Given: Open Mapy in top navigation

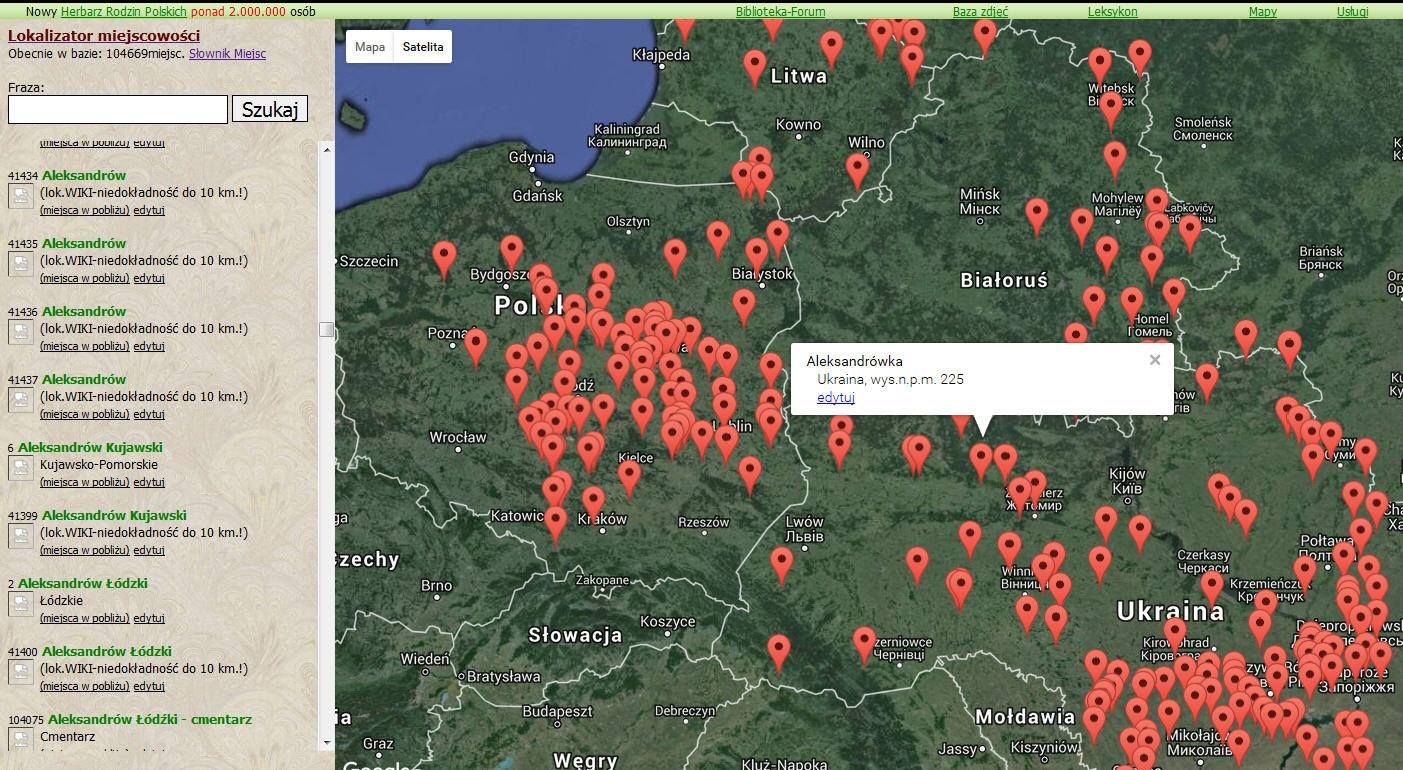Looking at the screenshot, I should click(1263, 12).
